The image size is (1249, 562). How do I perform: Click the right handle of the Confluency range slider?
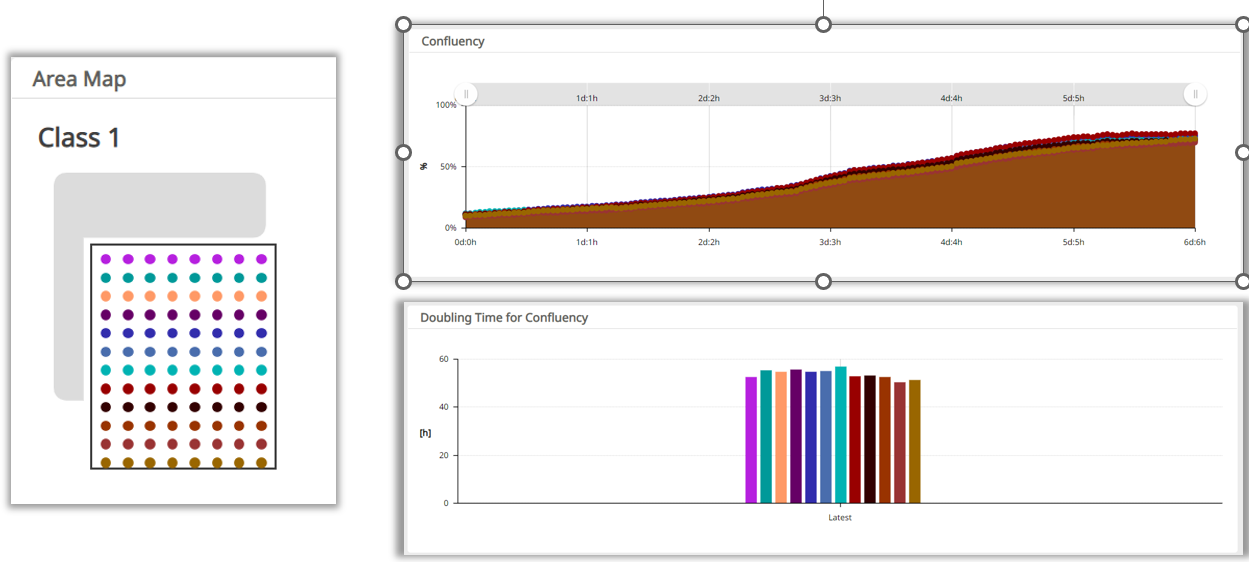(x=1195, y=95)
